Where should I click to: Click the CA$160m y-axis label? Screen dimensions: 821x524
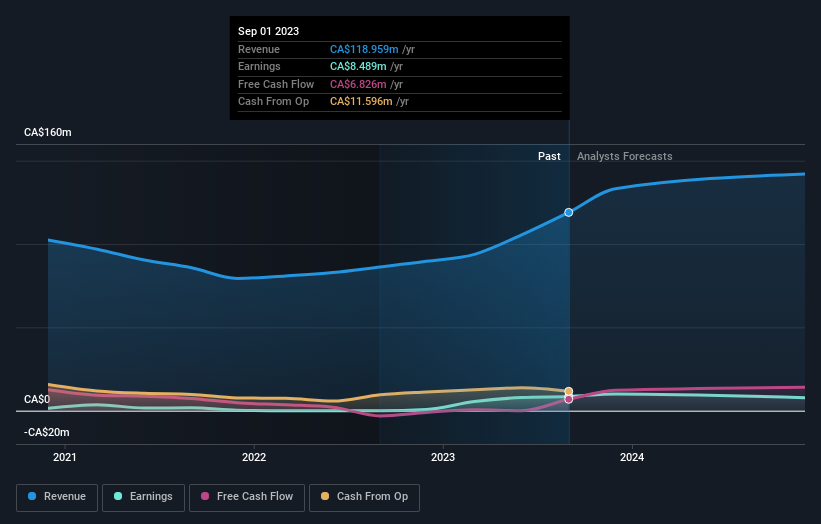click(48, 132)
